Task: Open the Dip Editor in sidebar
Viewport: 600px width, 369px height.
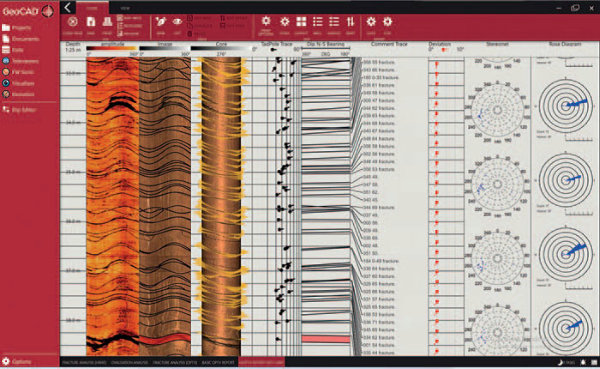Action: click(x=19, y=109)
